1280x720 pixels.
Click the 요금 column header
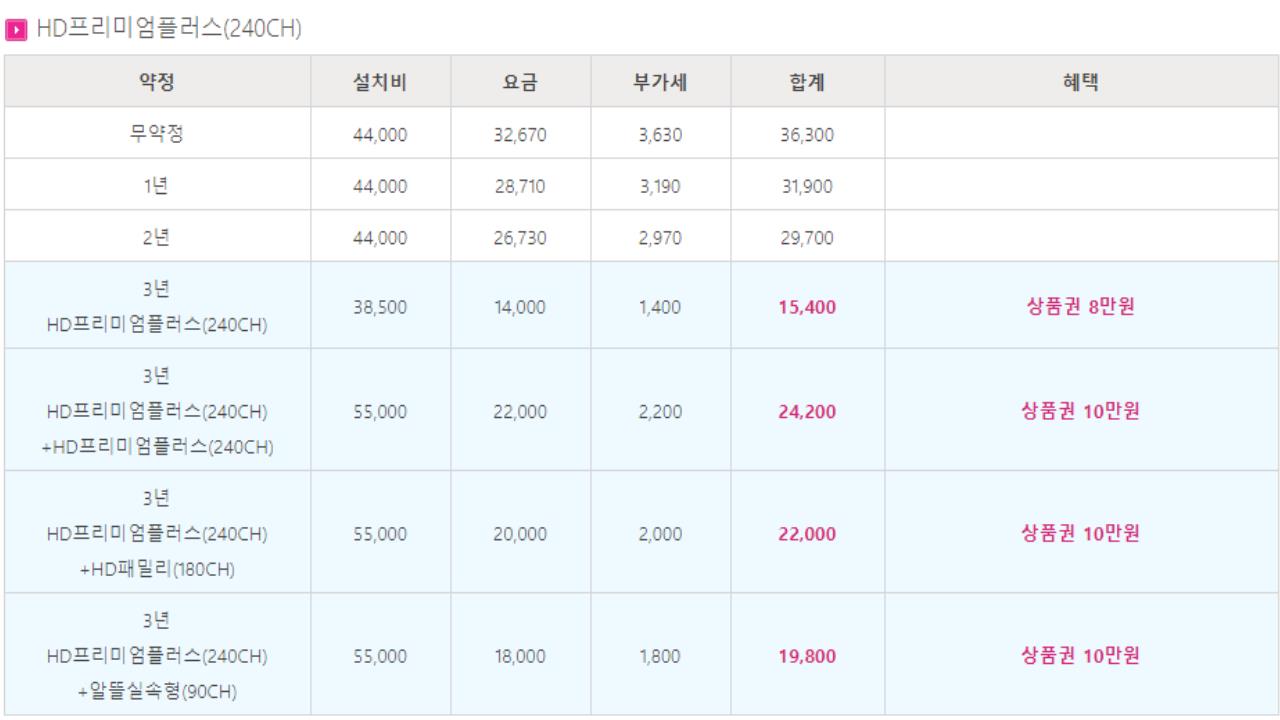[x=519, y=82]
